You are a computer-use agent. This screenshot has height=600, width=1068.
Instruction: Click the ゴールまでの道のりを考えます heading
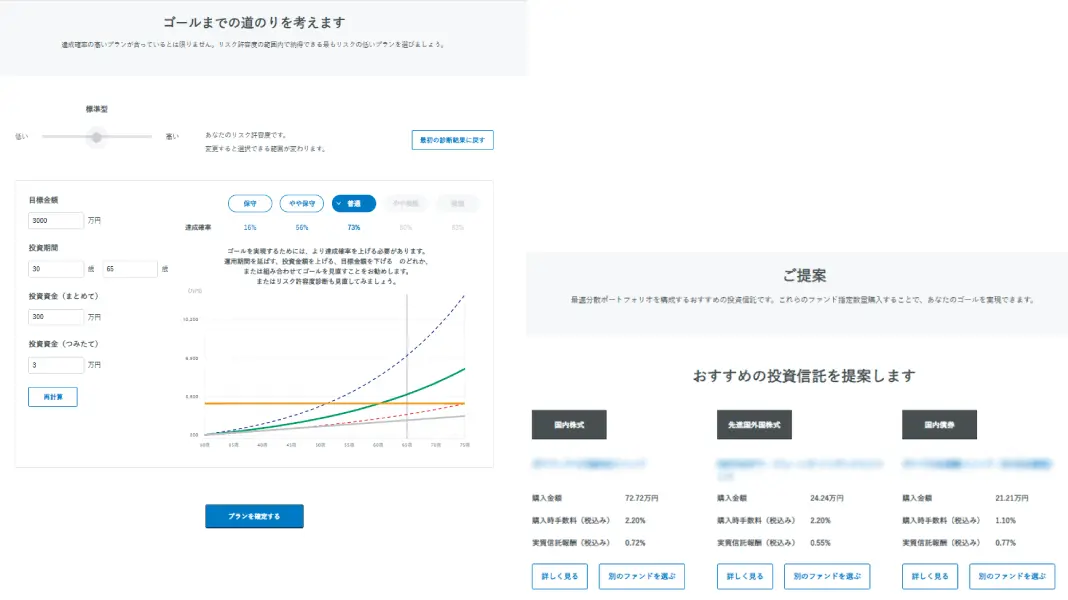(x=254, y=22)
